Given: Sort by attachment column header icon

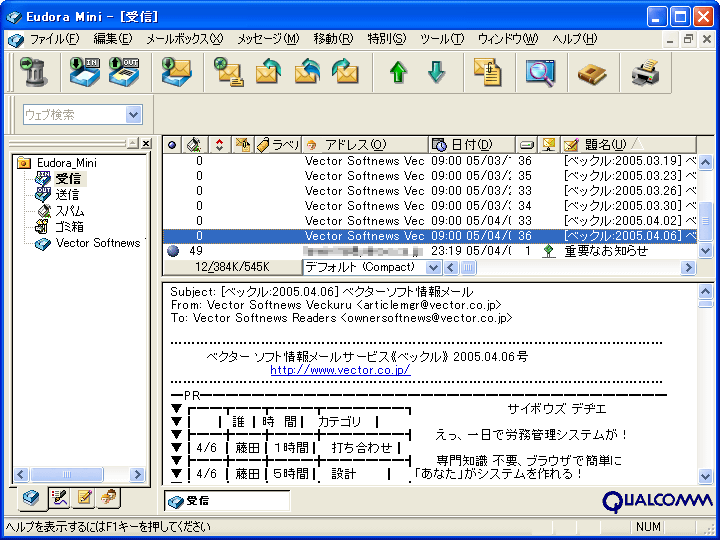Looking at the screenshot, I should tap(242, 145).
